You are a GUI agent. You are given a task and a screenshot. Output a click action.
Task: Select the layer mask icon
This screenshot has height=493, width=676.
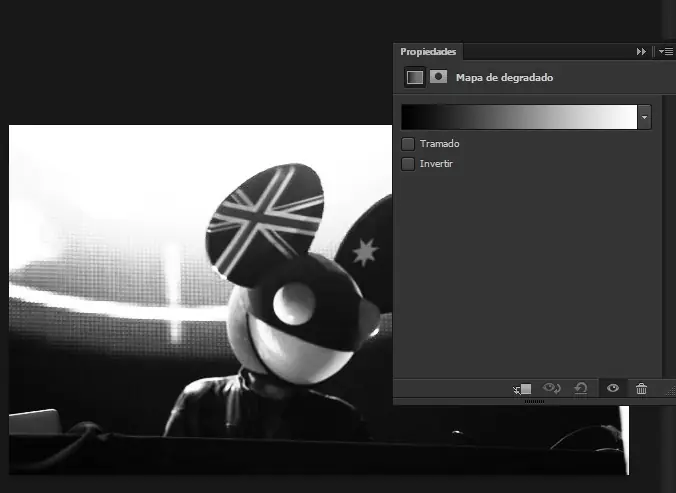click(438, 77)
